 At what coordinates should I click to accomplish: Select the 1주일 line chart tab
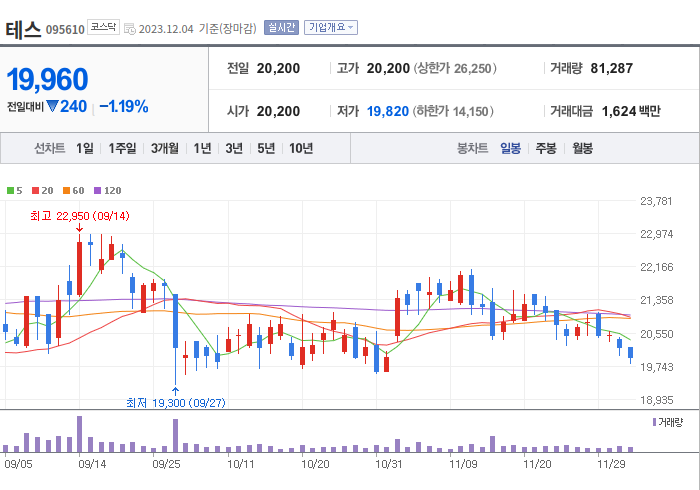click(x=122, y=148)
